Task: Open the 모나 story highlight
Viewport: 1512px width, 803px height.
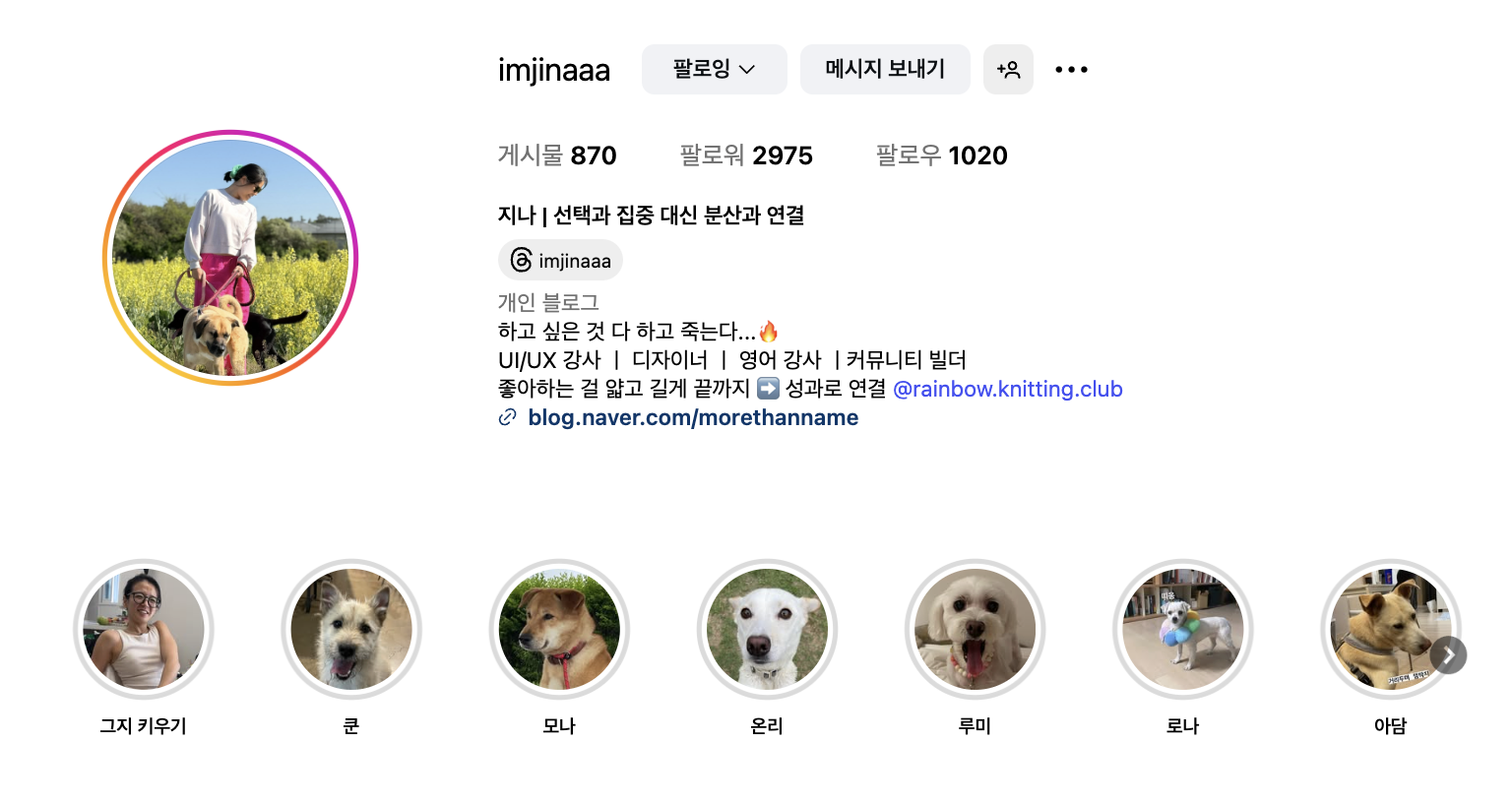Action: [x=559, y=630]
